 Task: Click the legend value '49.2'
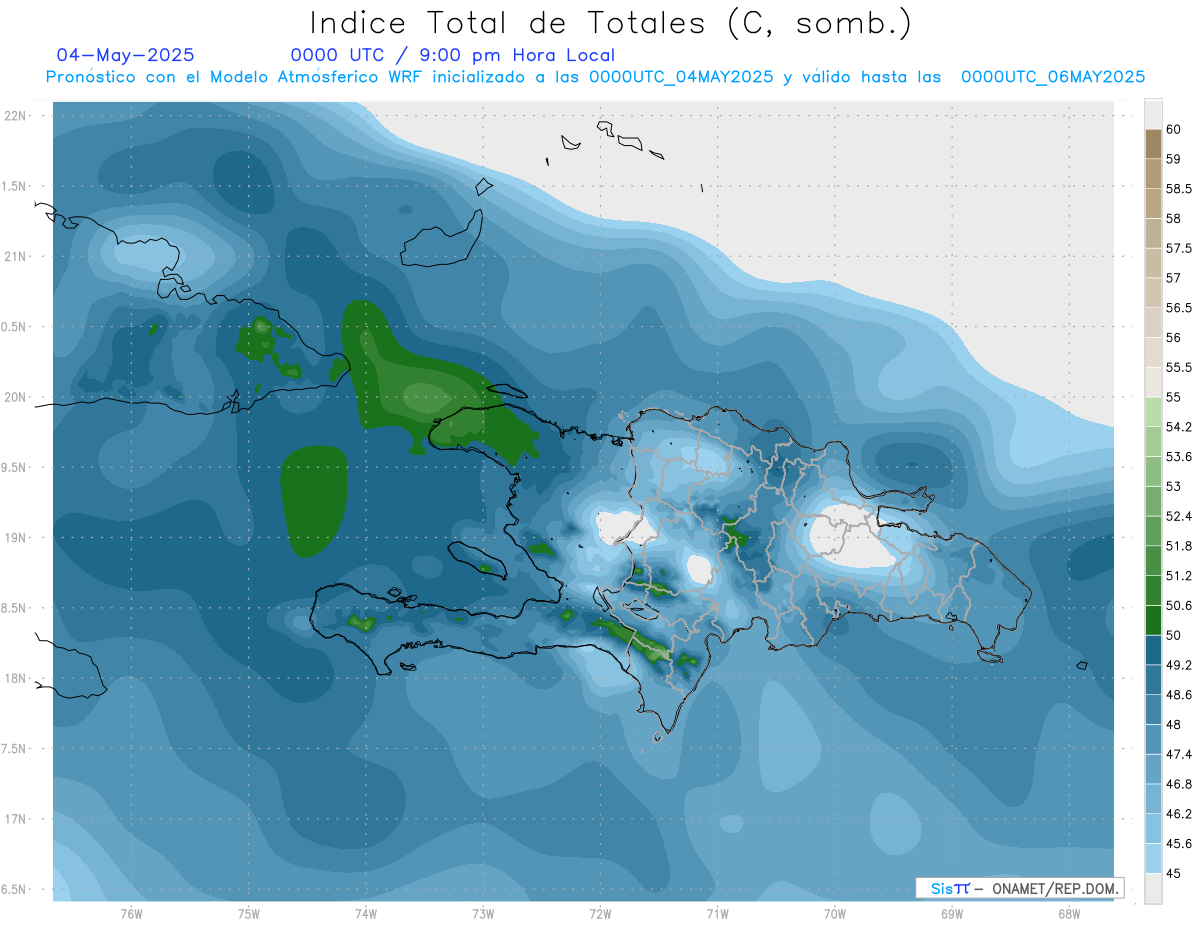pos(1179,665)
